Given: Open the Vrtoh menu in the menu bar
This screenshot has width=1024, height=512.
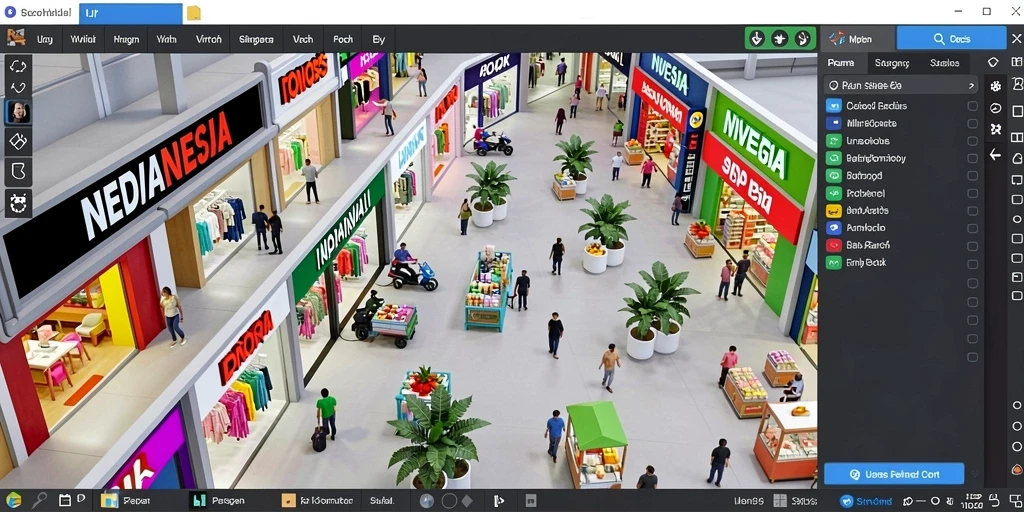Looking at the screenshot, I should (208, 39).
